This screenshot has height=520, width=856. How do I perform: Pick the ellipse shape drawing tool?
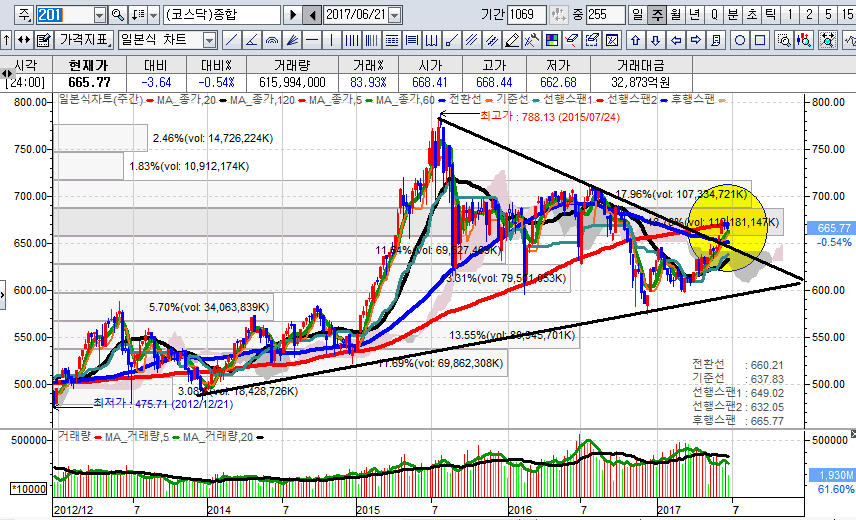741,40
